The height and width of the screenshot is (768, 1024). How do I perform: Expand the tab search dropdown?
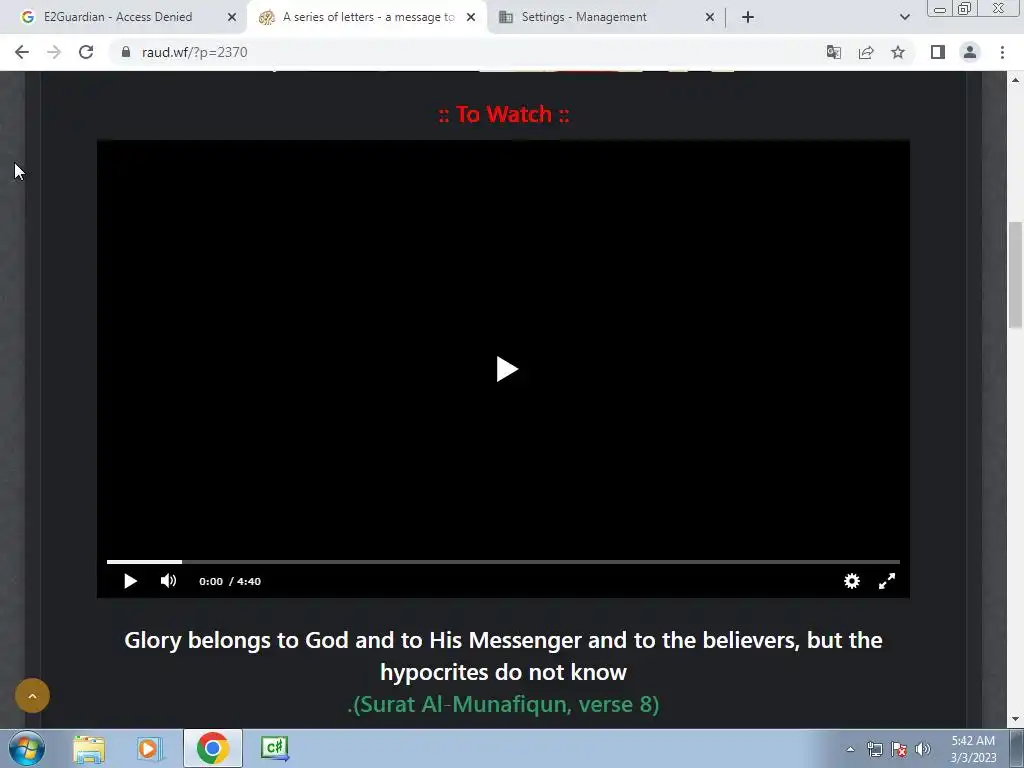(904, 18)
